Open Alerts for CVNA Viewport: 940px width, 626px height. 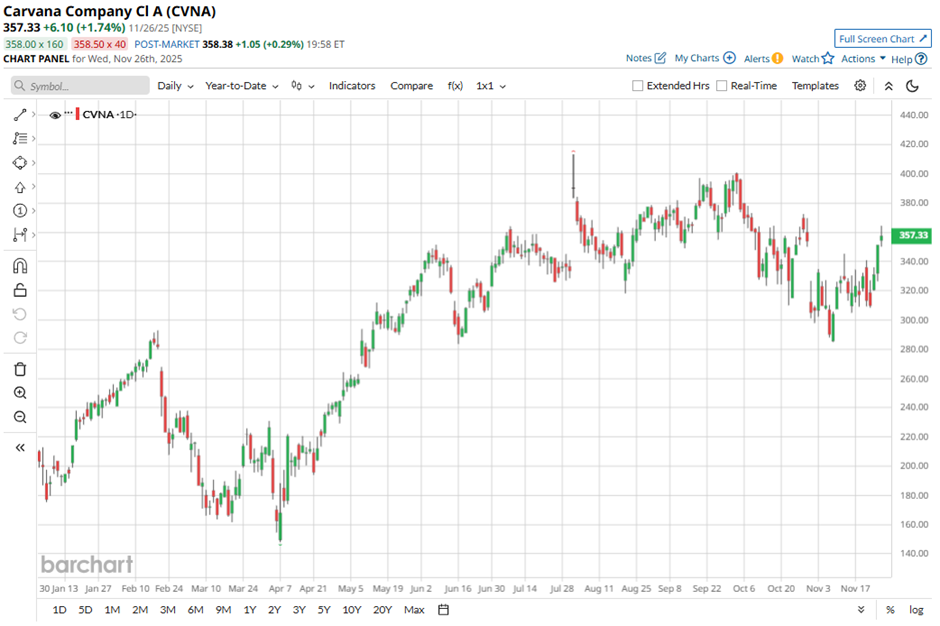(x=763, y=58)
